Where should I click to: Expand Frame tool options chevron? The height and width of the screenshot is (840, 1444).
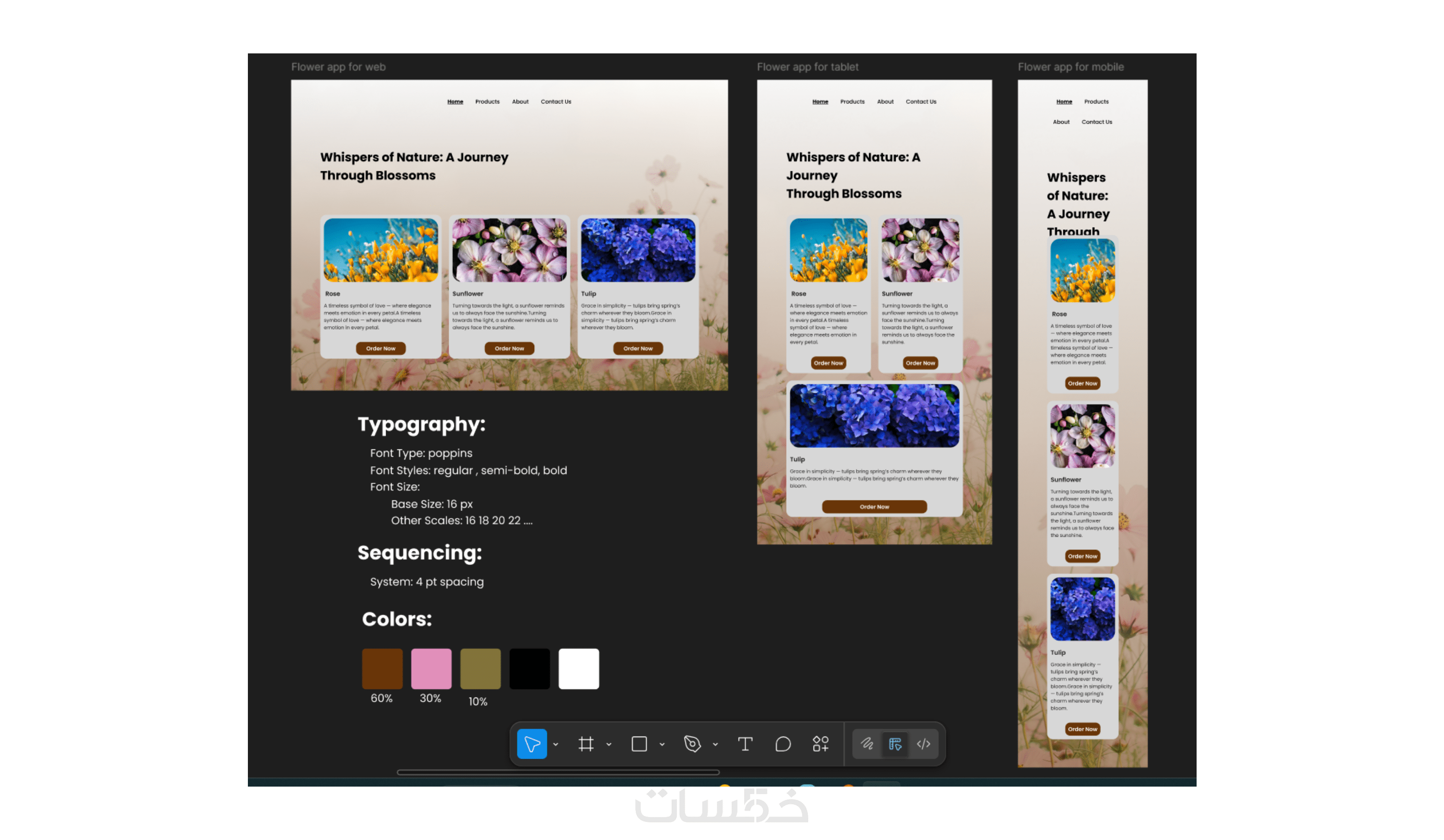click(608, 744)
